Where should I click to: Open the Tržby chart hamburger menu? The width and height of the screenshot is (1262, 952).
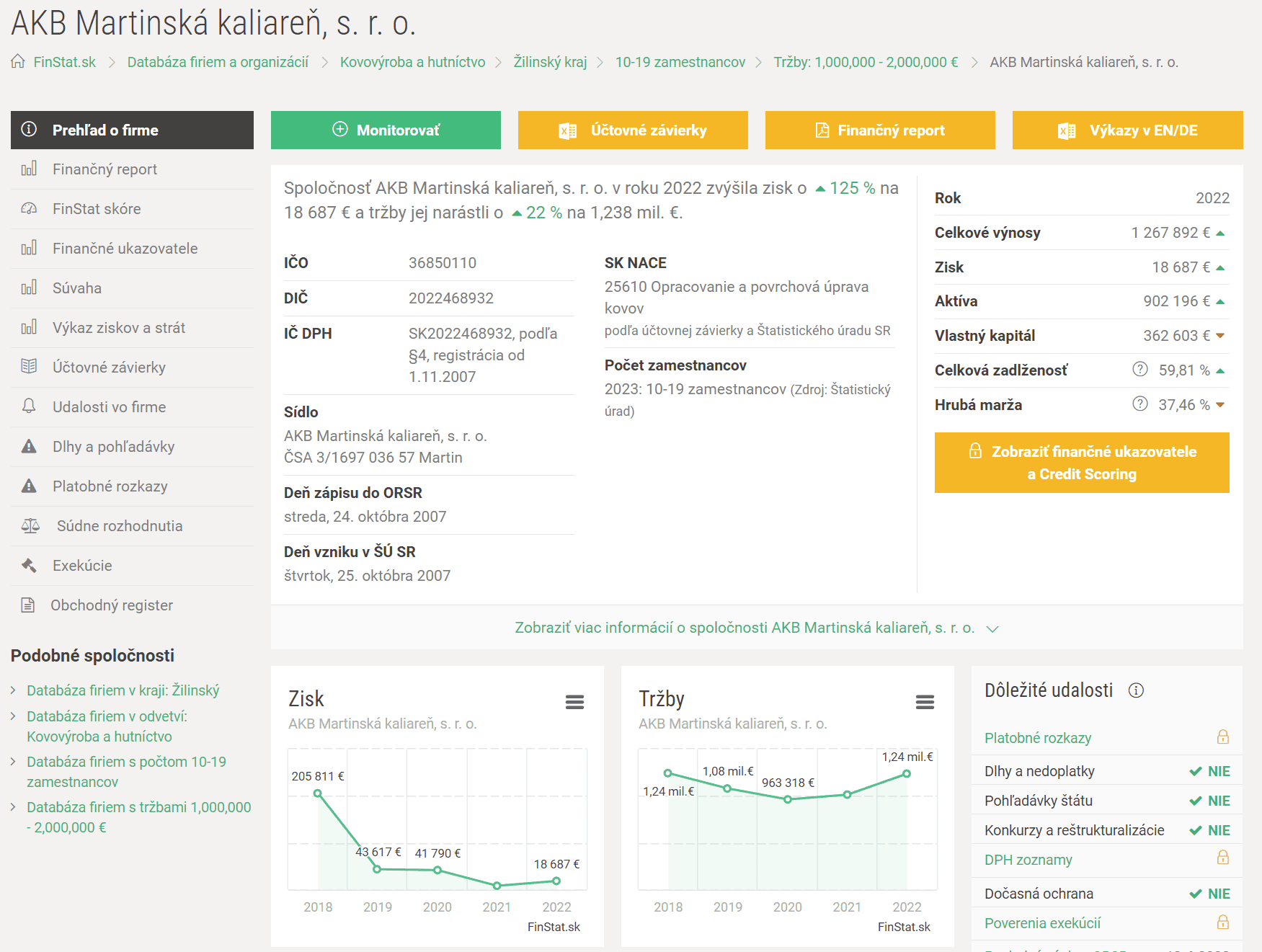click(925, 702)
